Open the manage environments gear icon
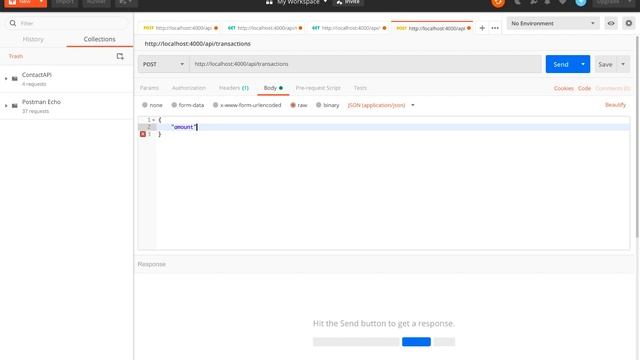 pyautogui.click(x=629, y=23)
